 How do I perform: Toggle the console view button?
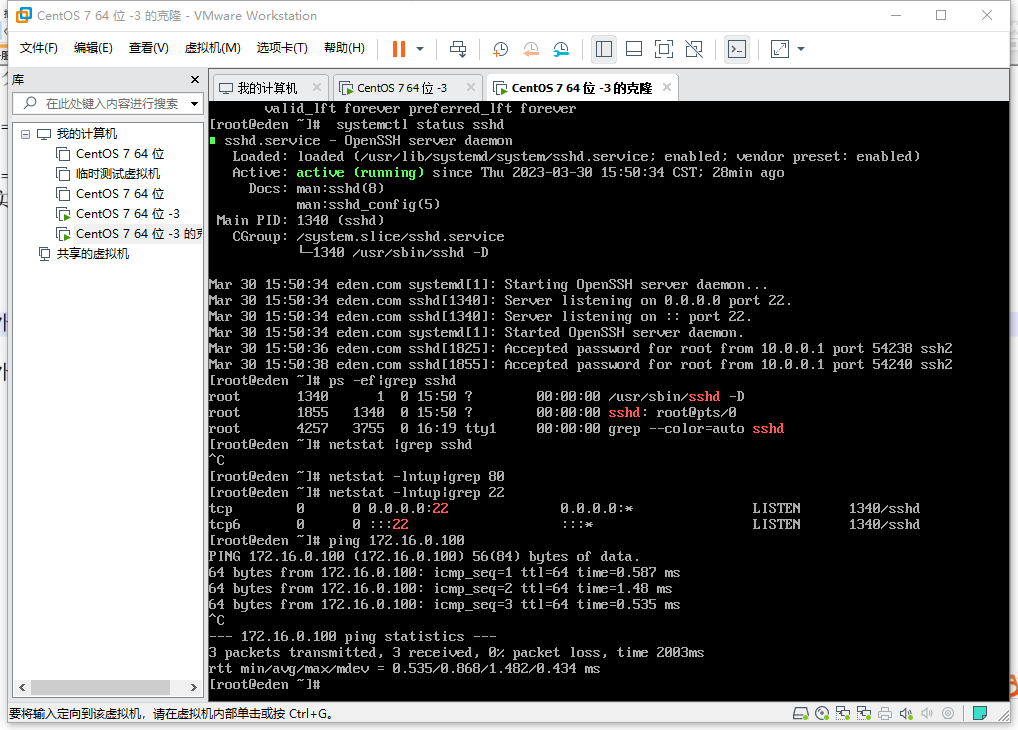[x=737, y=49]
